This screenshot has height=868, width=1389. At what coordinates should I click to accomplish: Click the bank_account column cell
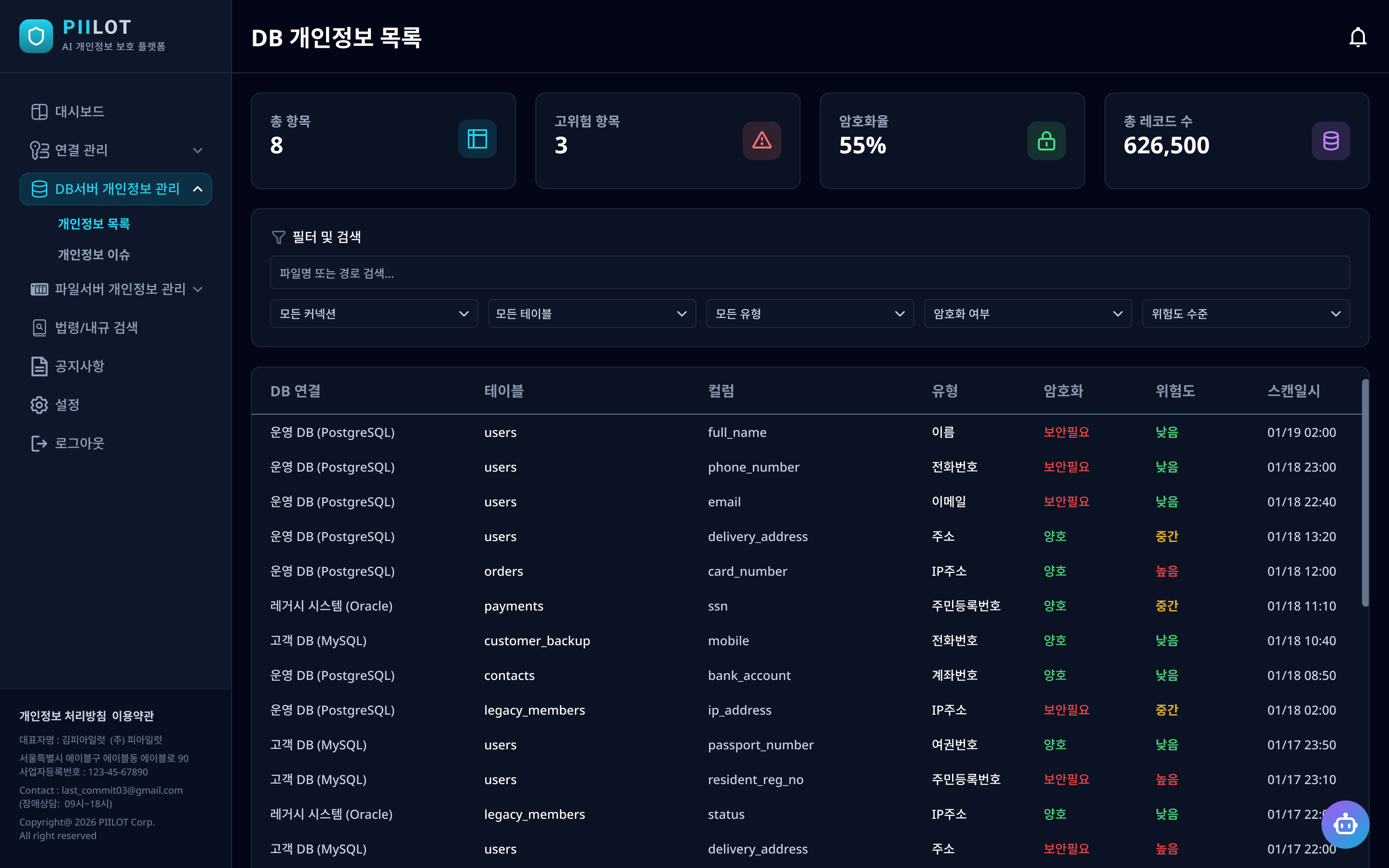(x=749, y=676)
